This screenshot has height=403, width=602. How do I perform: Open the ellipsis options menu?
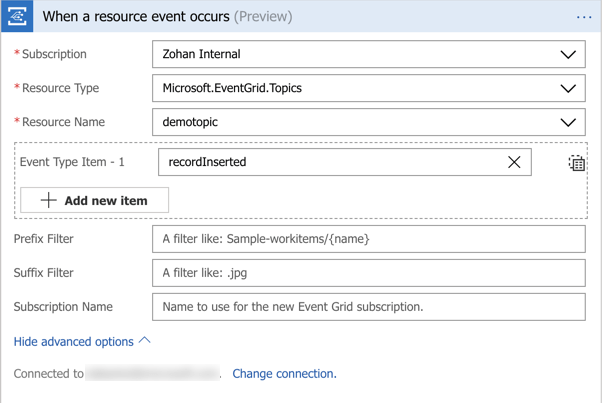[x=584, y=17]
